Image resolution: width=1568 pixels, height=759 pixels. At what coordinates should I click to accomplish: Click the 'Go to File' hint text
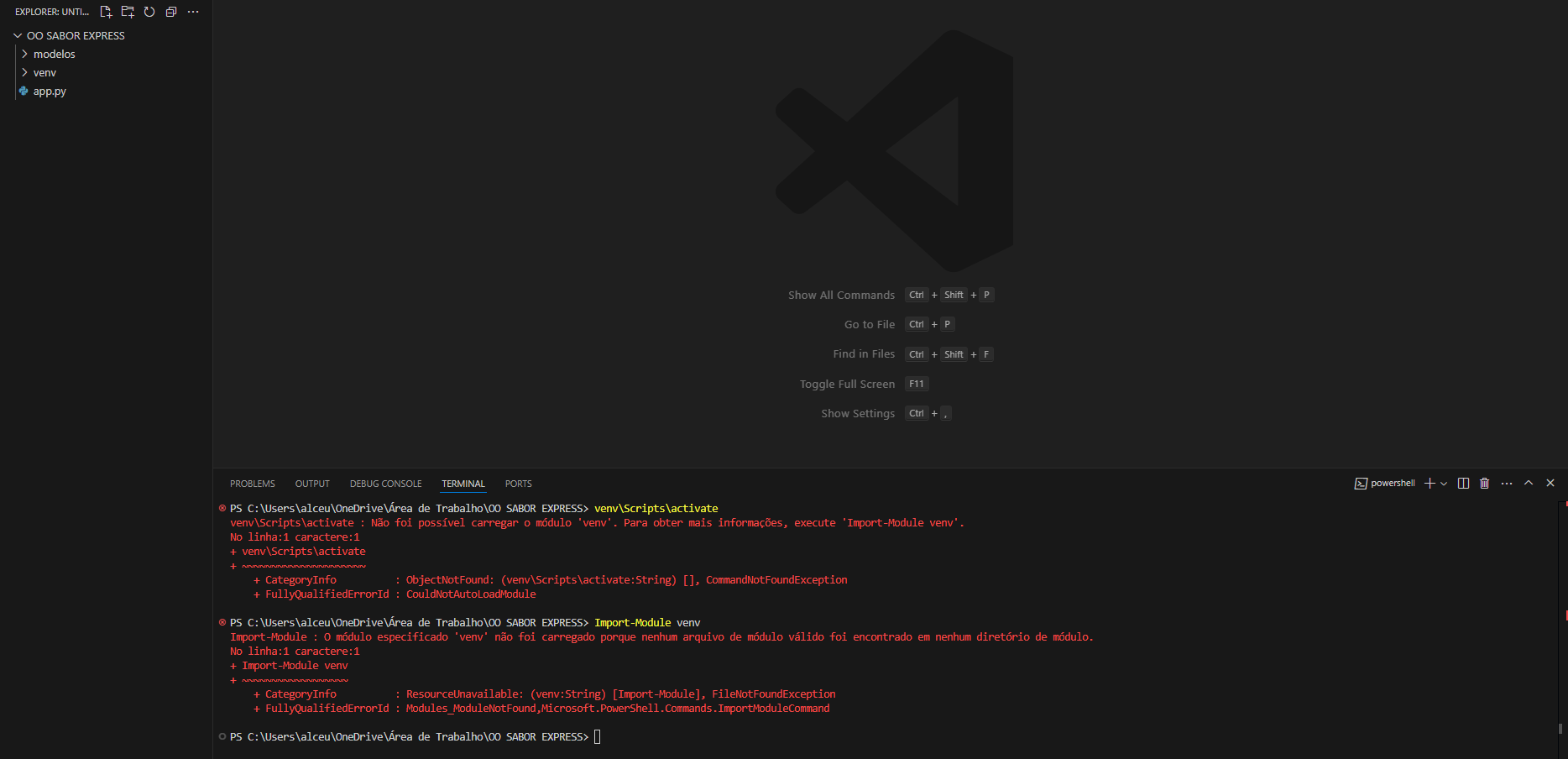tap(870, 324)
